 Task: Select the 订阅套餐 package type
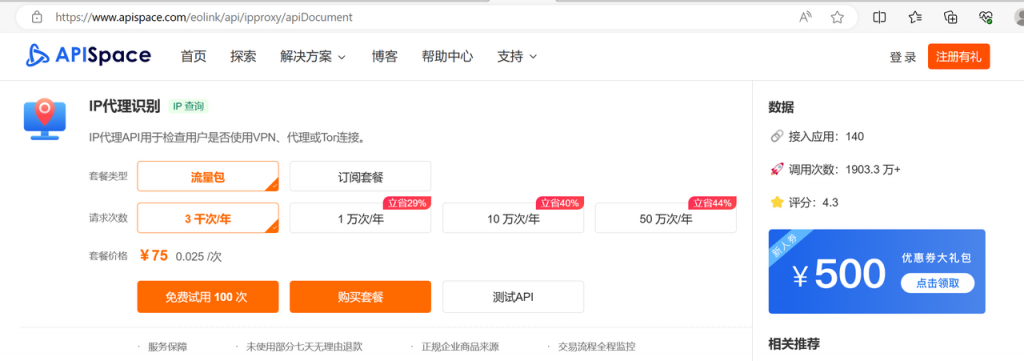[x=360, y=176]
